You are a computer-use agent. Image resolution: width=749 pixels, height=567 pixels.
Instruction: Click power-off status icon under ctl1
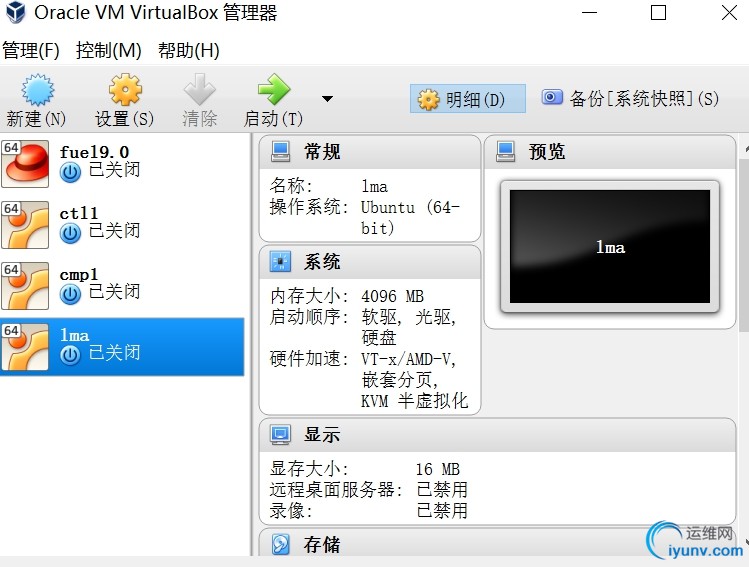[70, 234]
